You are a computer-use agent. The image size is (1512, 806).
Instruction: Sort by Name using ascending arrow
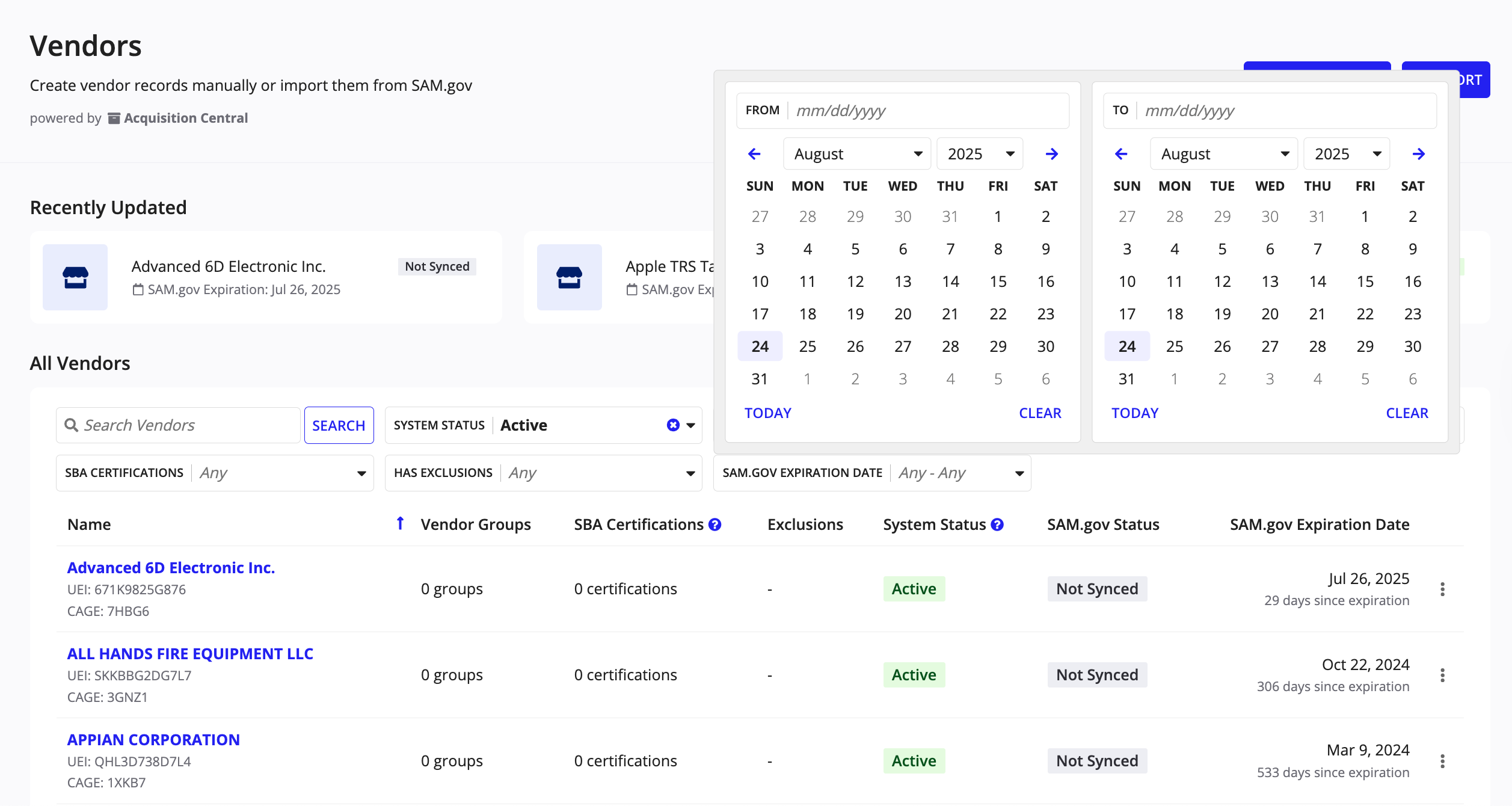[x=400, y=523]
